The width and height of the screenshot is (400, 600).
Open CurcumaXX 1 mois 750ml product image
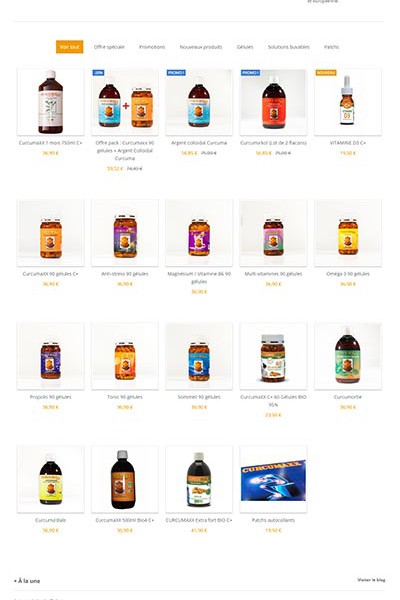point(51,102)
